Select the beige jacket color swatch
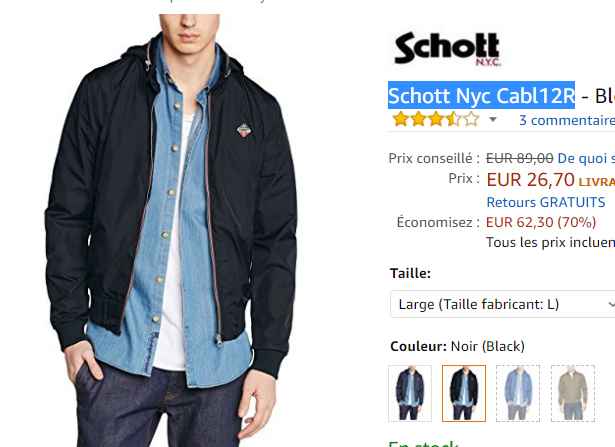The image size is (615, 447). [x=573, y=393]
